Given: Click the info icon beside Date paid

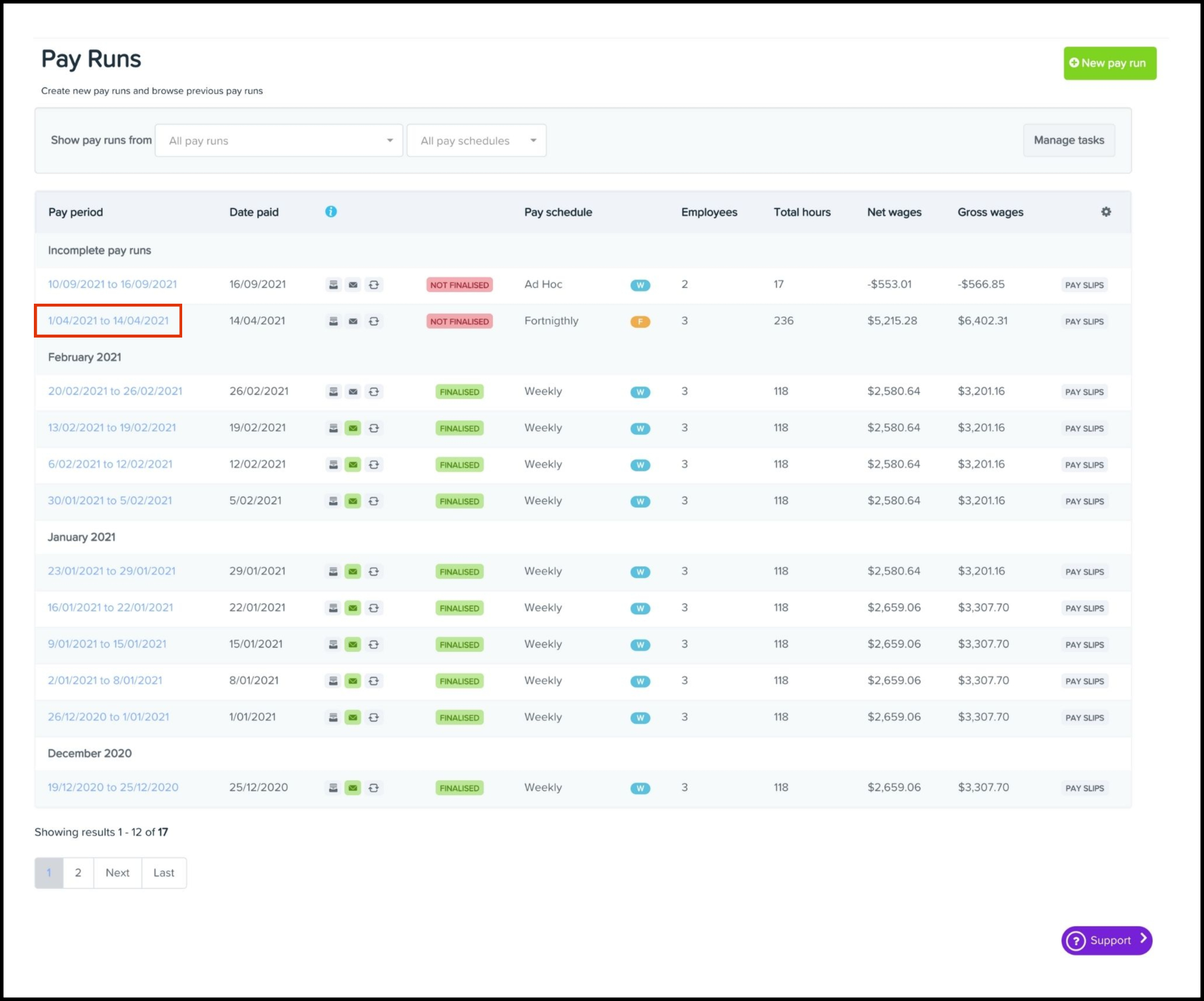Looking at the screenshot, I should 331,211.
